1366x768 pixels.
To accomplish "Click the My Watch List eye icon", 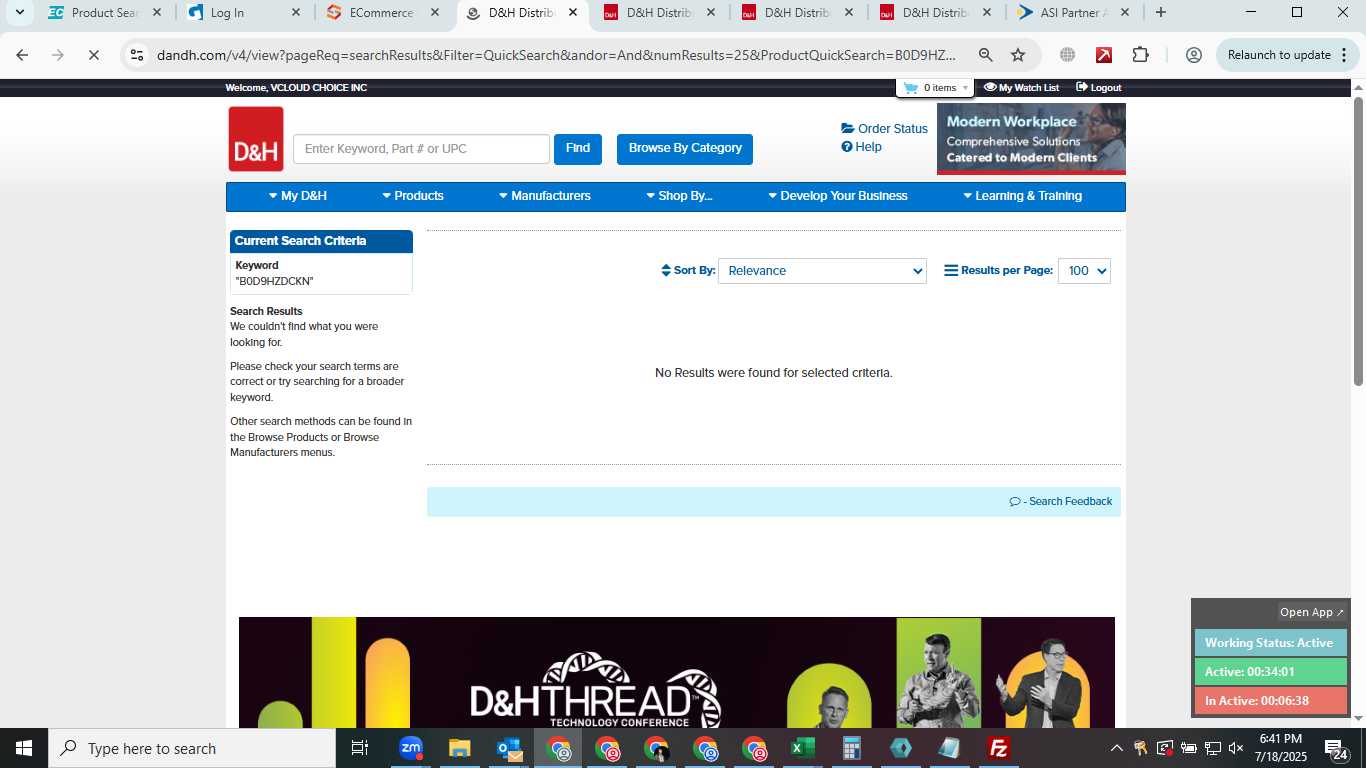I will click(990, 87).
